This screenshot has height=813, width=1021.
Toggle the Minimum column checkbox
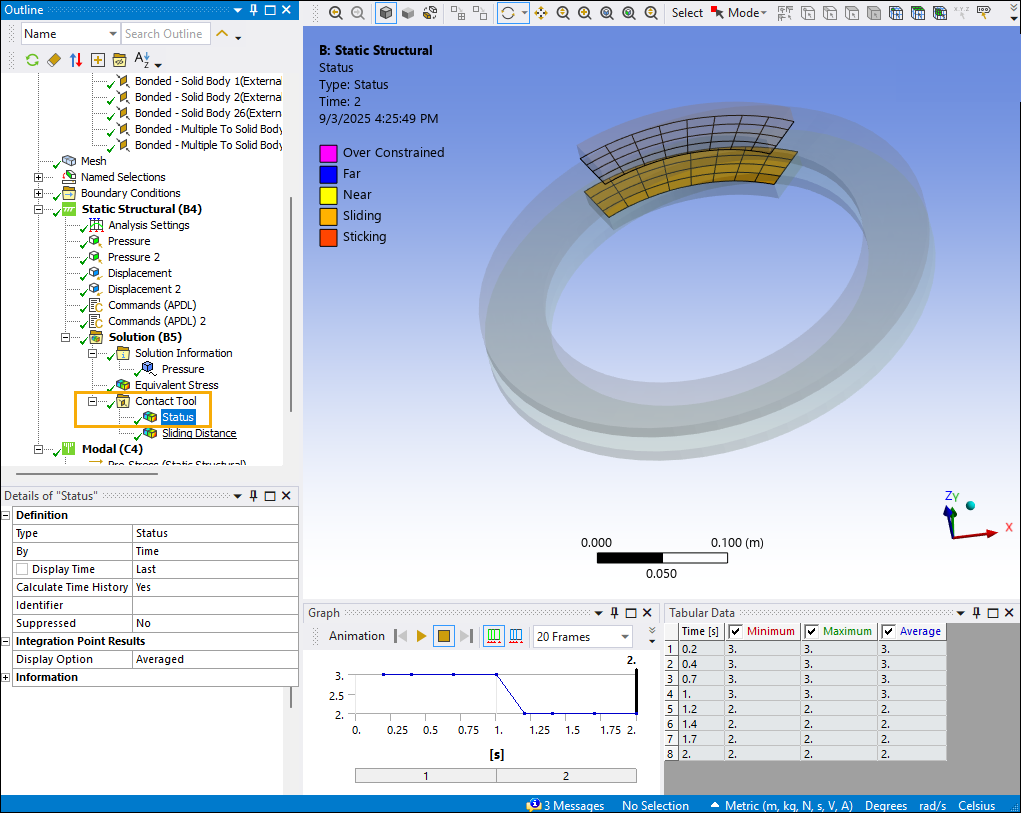736,631
